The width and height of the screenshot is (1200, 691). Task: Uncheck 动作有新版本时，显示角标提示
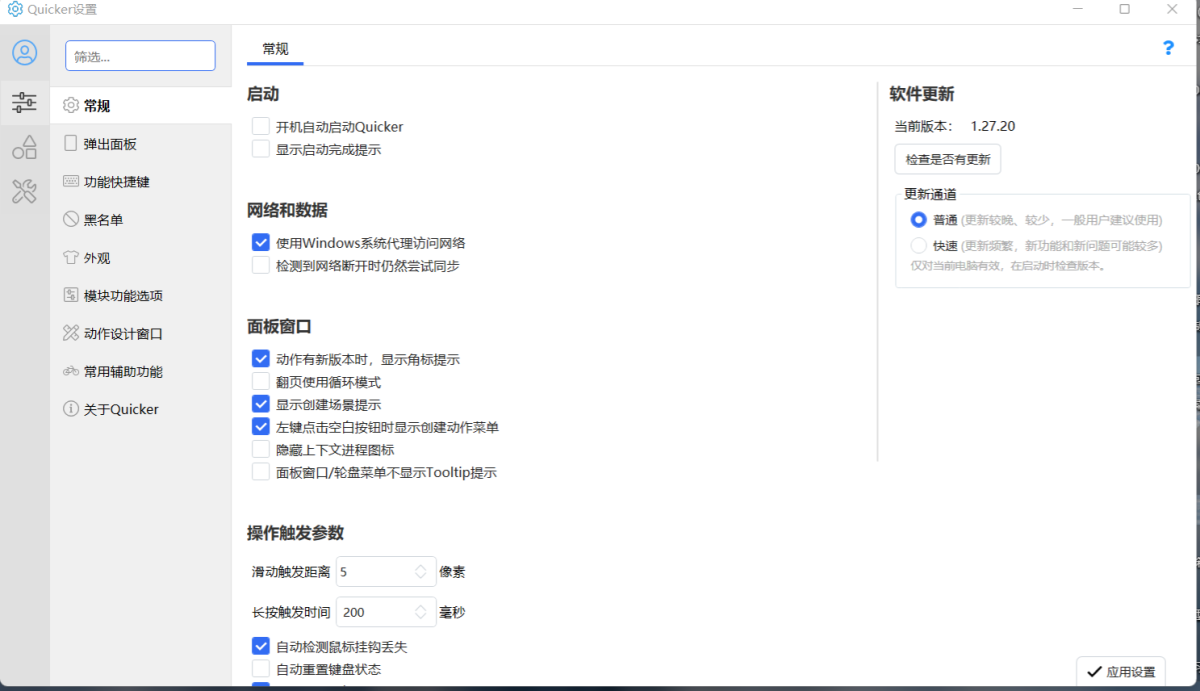[x=261, y=359]
